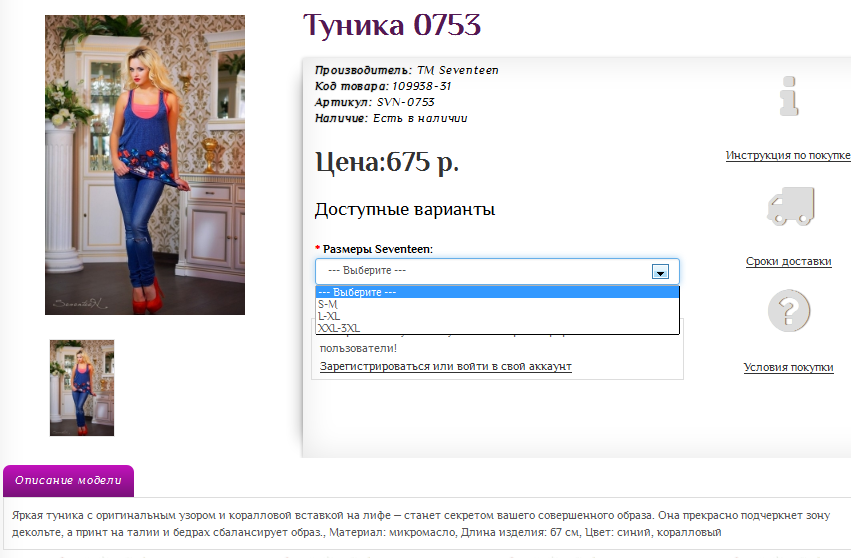Click the large tunic product photo
The image size is (851, 558).
(145, 164)
